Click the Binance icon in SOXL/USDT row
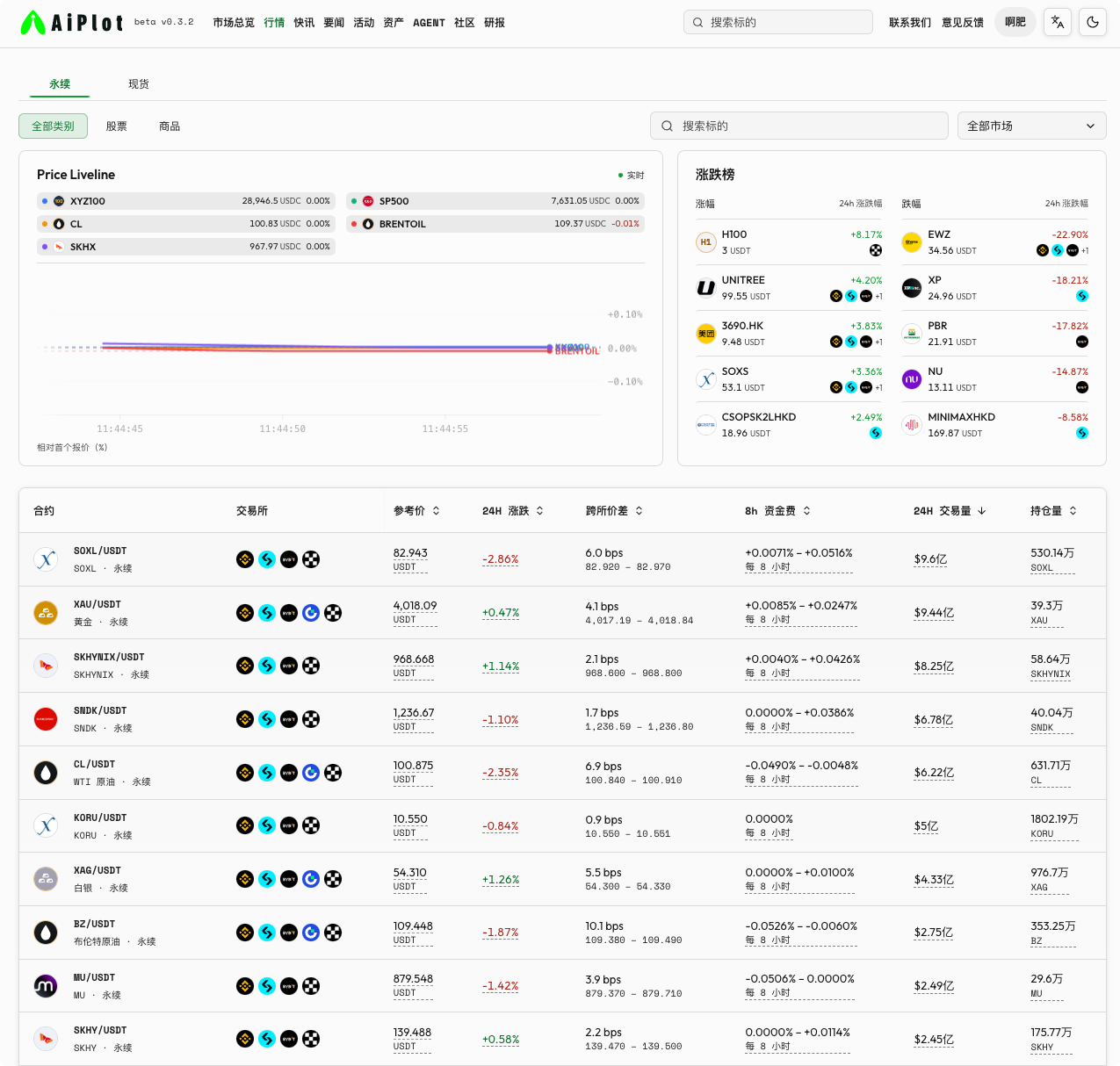The image size is (1120, 1066). pos(245,559)
